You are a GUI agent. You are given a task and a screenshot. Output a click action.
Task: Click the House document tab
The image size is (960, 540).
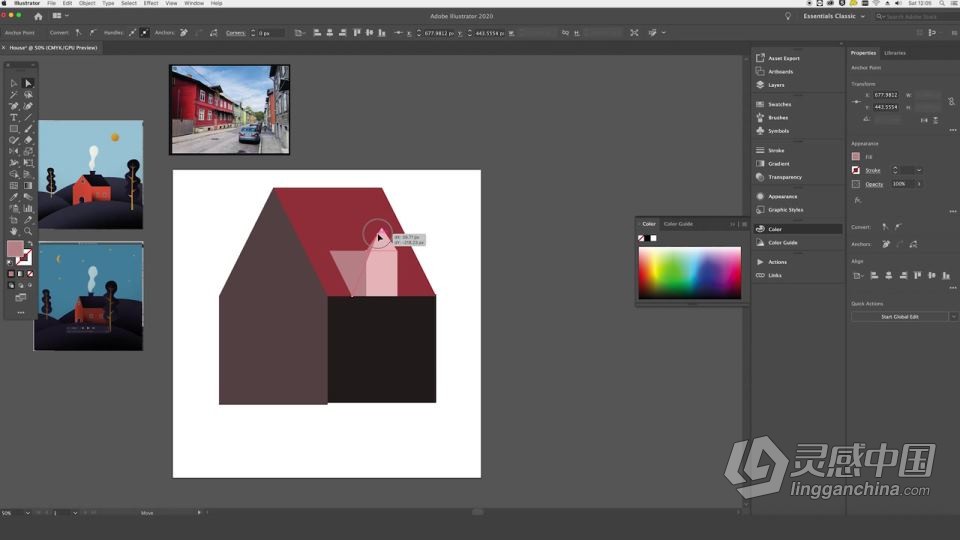point(53,48)
